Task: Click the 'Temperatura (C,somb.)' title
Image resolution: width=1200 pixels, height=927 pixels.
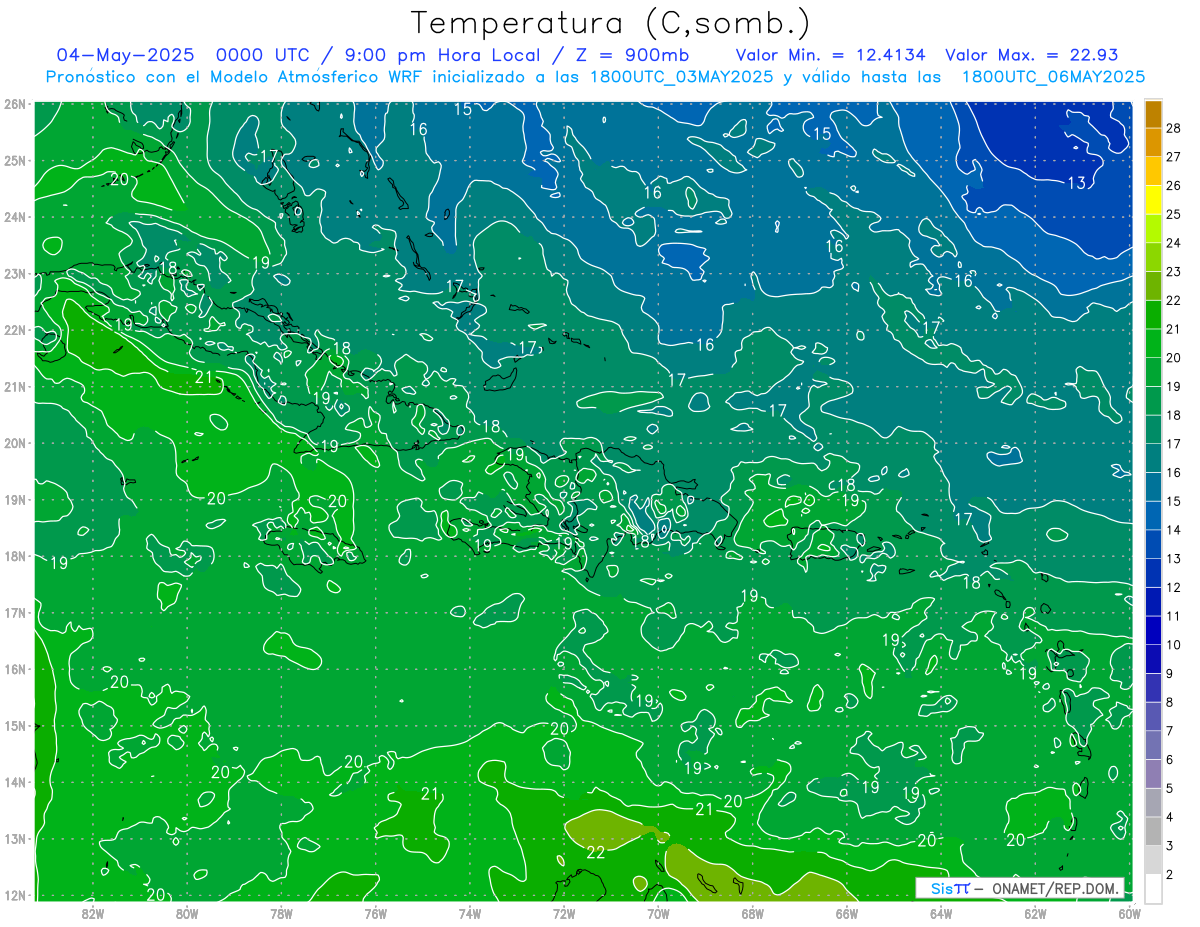Action: pyautogui.click(x=611, y=23)
